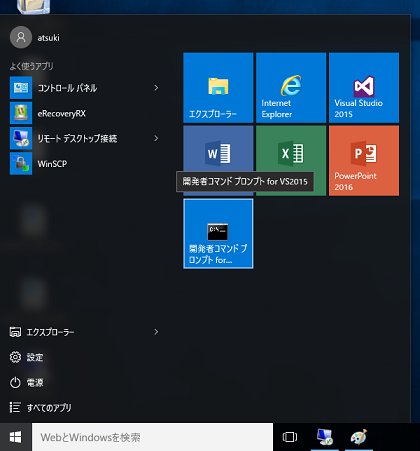
Task: Launch the PowerPoint 2016 tile
Action: pyautogui.click(x=364, y=161)
